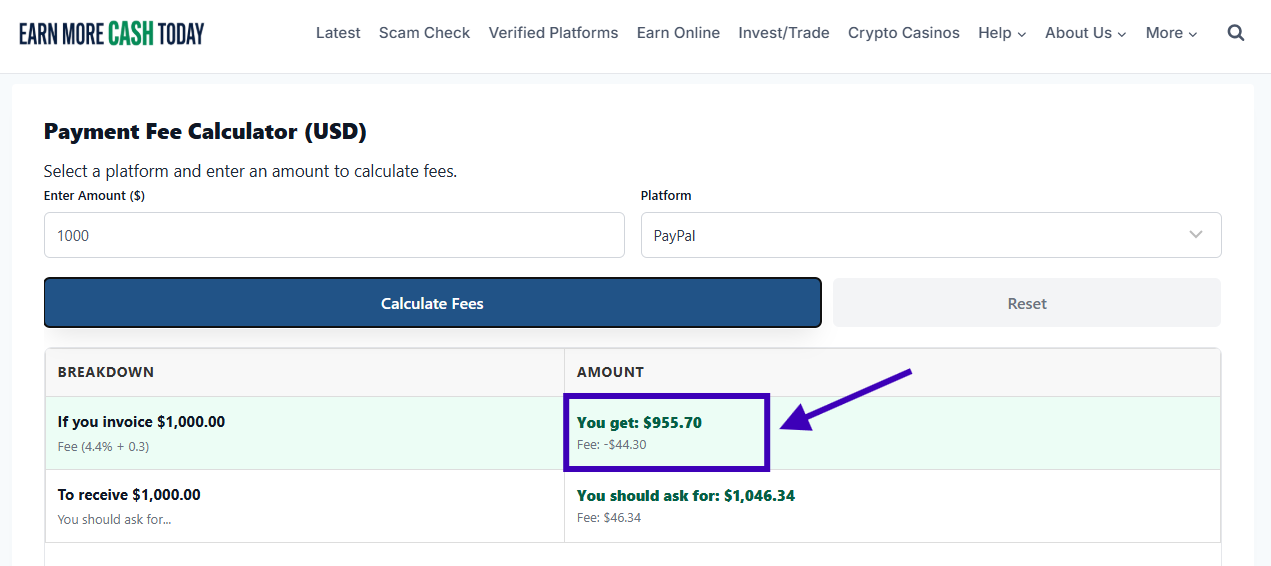Click the 'If you invoice $1,000.00' row label

(x=141, y=422)
